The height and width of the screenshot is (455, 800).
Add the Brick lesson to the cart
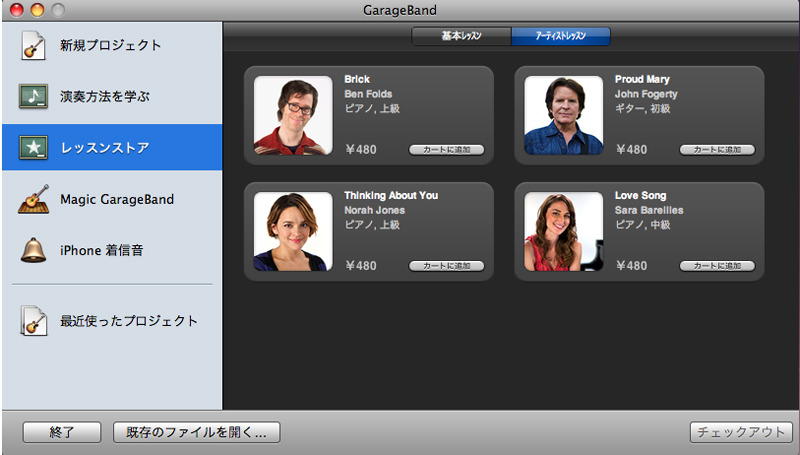click(446, 149)
